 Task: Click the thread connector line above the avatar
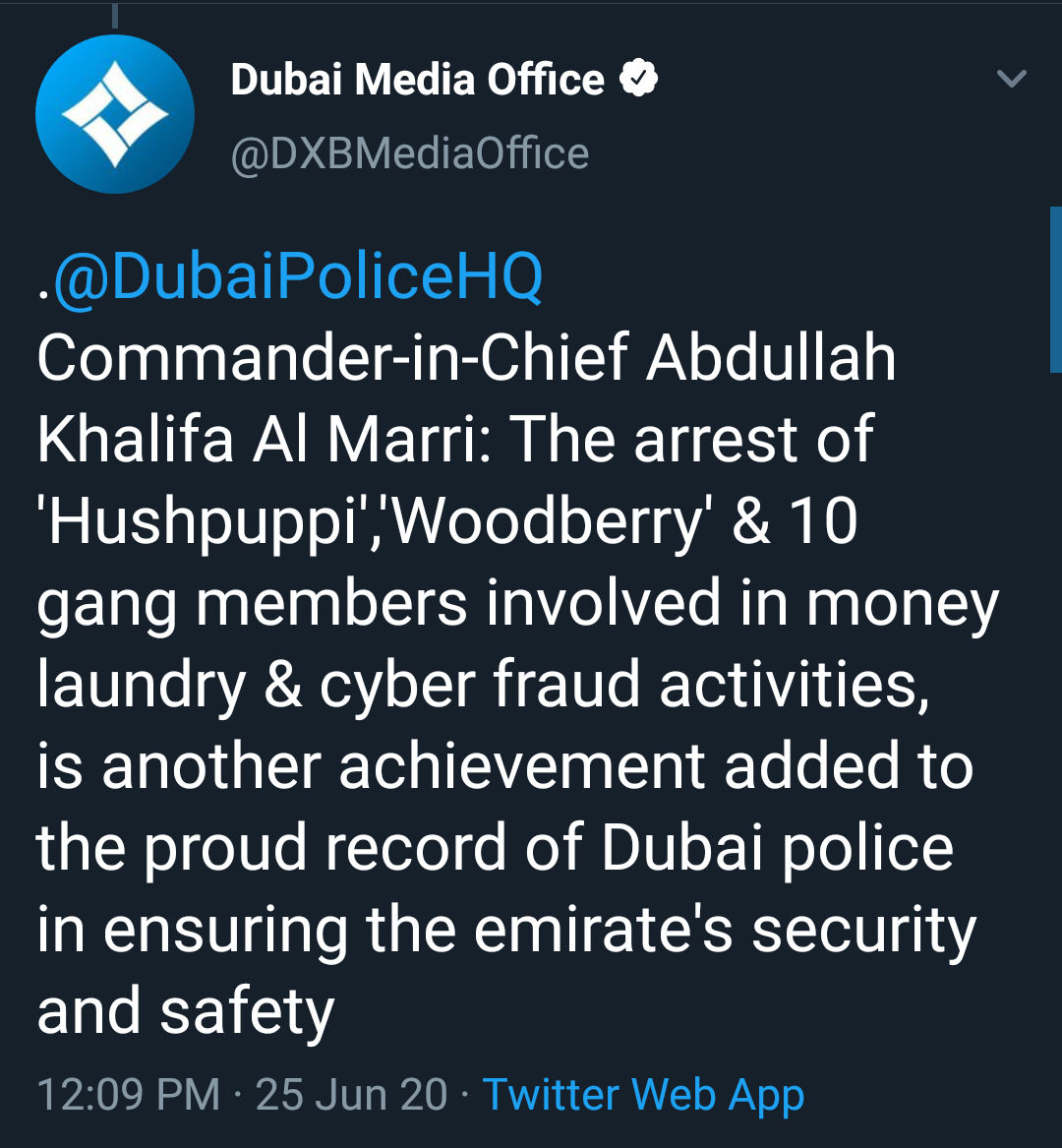[x=114, y=15]
